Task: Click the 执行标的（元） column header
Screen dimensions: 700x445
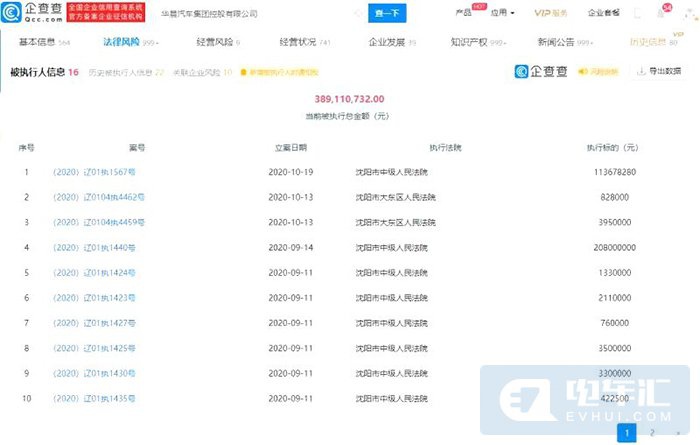Action: pos(612,147)
